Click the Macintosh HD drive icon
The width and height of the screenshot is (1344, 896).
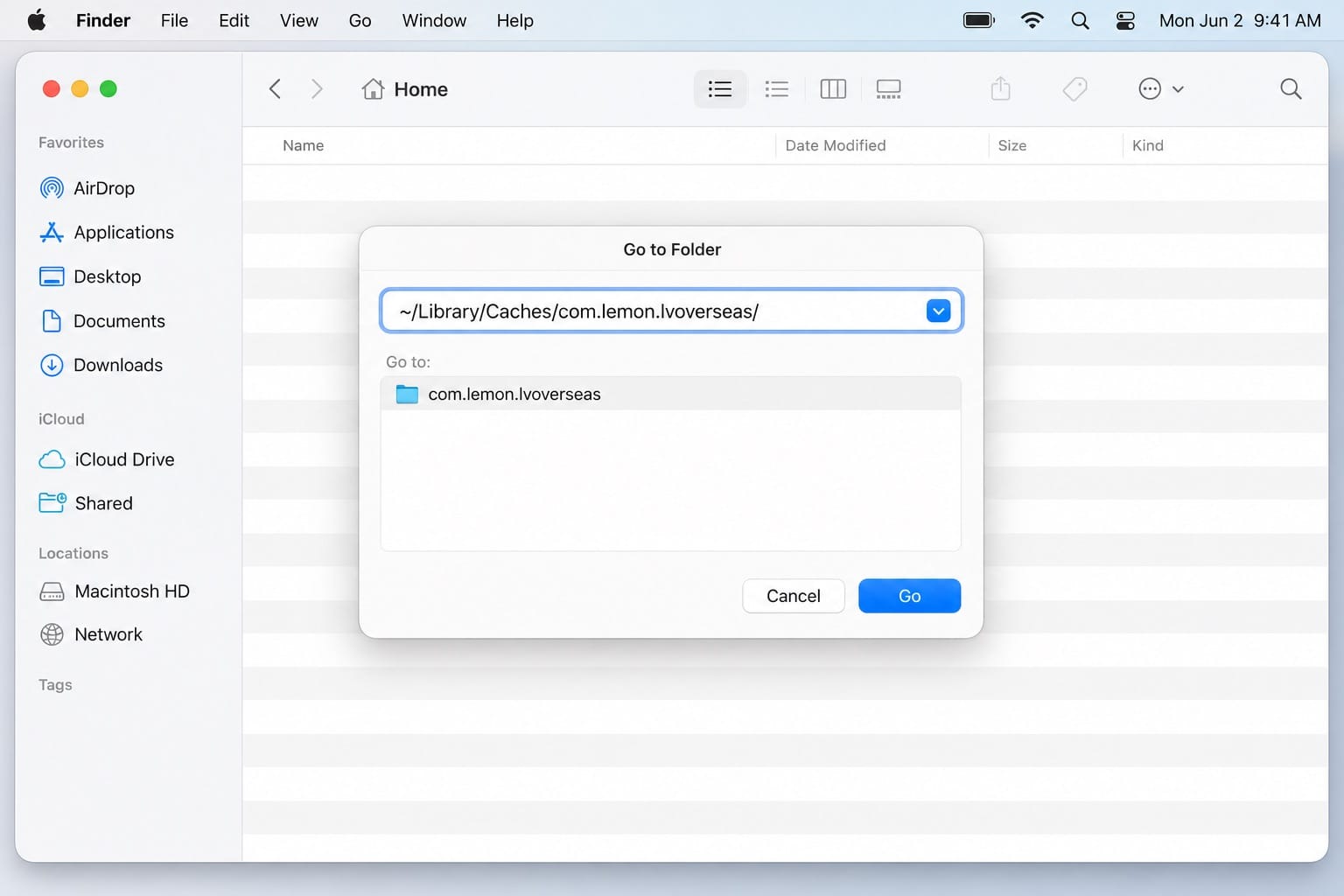click(x=52, y=591)
